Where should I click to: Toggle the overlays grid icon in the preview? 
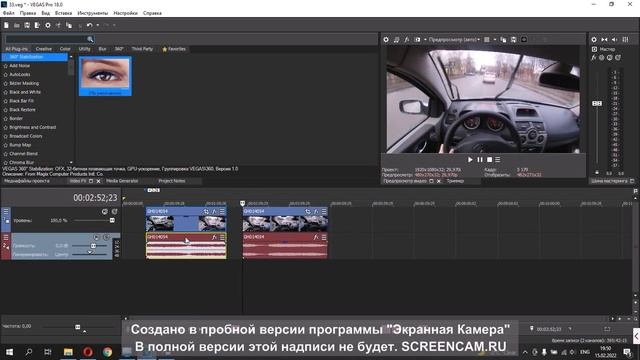point(487,40)
